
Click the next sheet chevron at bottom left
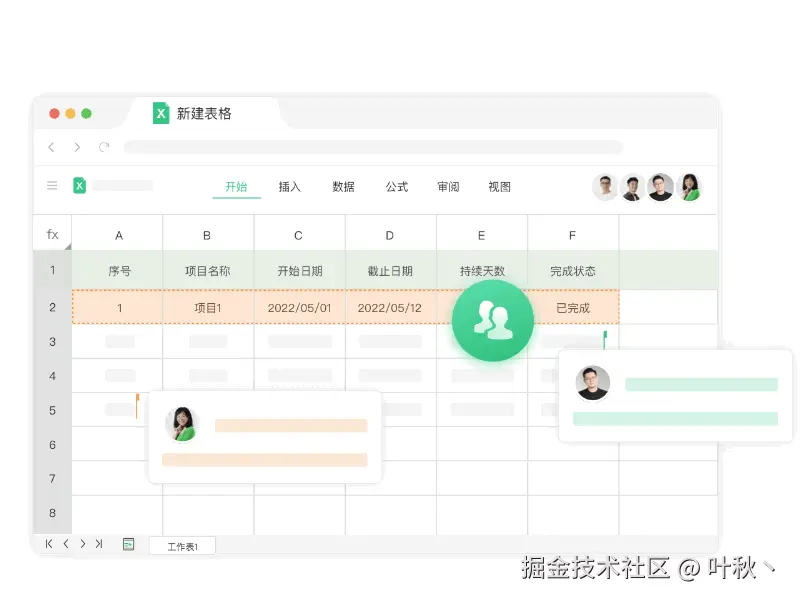(x=81, y=545)
